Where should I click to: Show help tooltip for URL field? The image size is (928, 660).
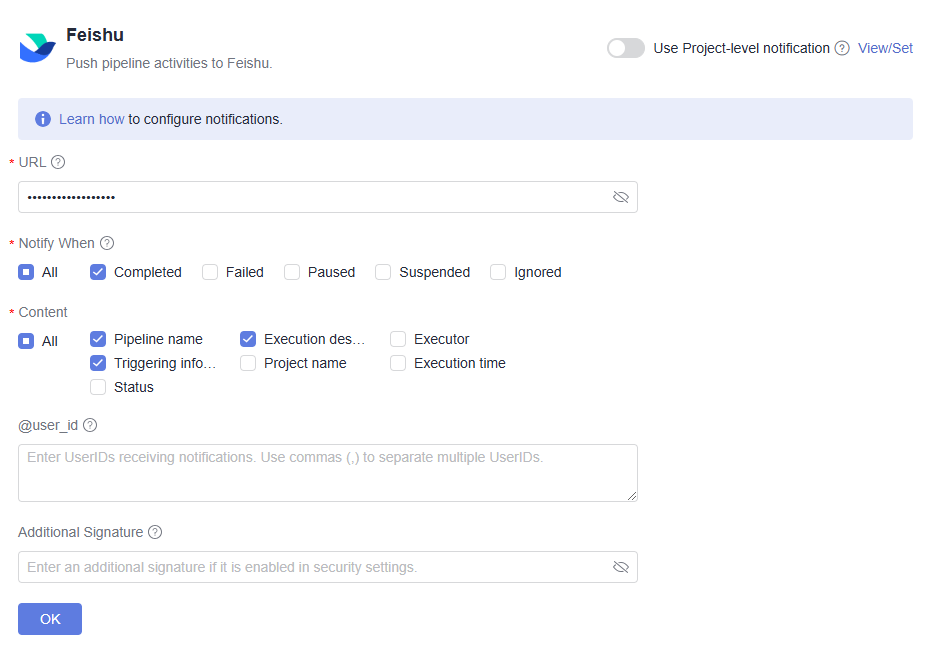[x=58, y=162]
